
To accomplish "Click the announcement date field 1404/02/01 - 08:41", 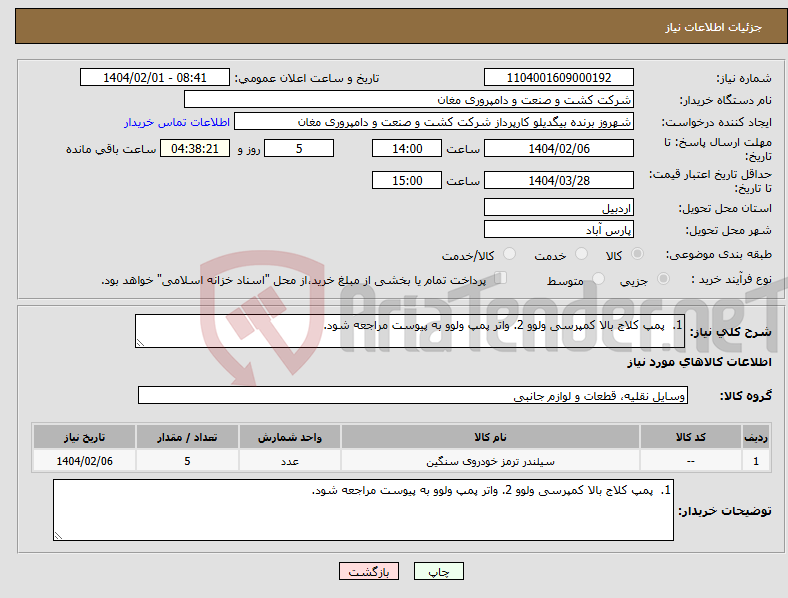I will [x=155, y=78].
